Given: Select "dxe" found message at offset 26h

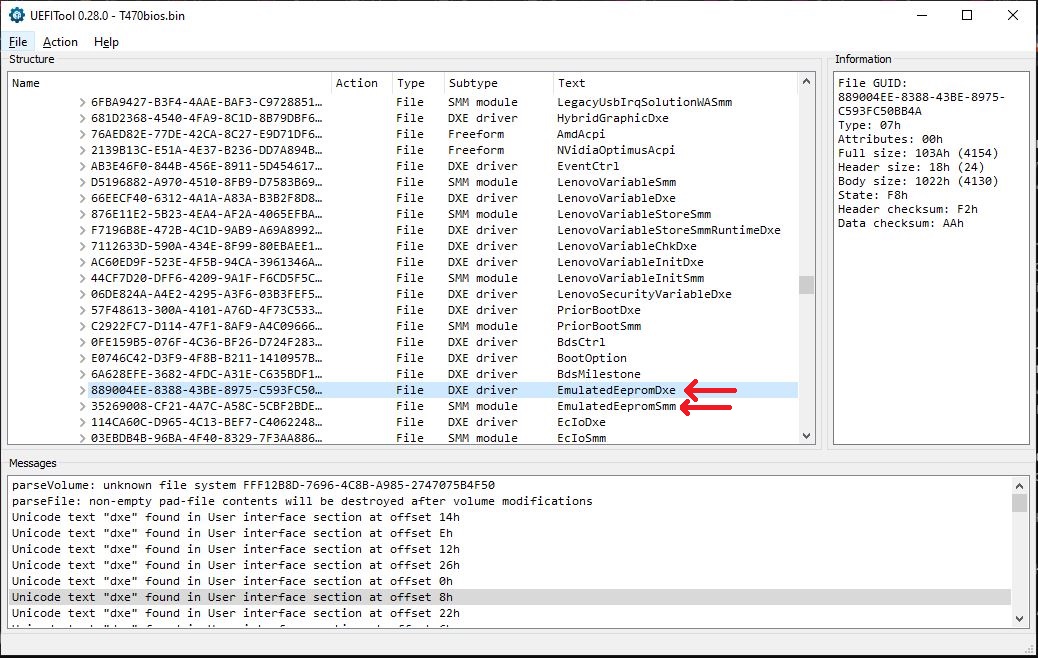Looking at the screenshot, I should 236,565.
